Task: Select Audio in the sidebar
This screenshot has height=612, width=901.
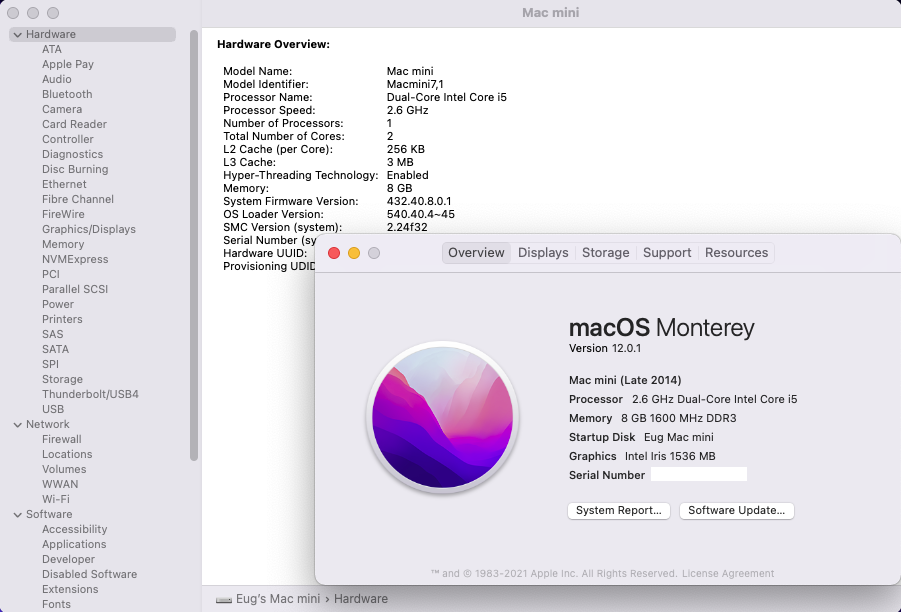Action: [x=57, y=79]
